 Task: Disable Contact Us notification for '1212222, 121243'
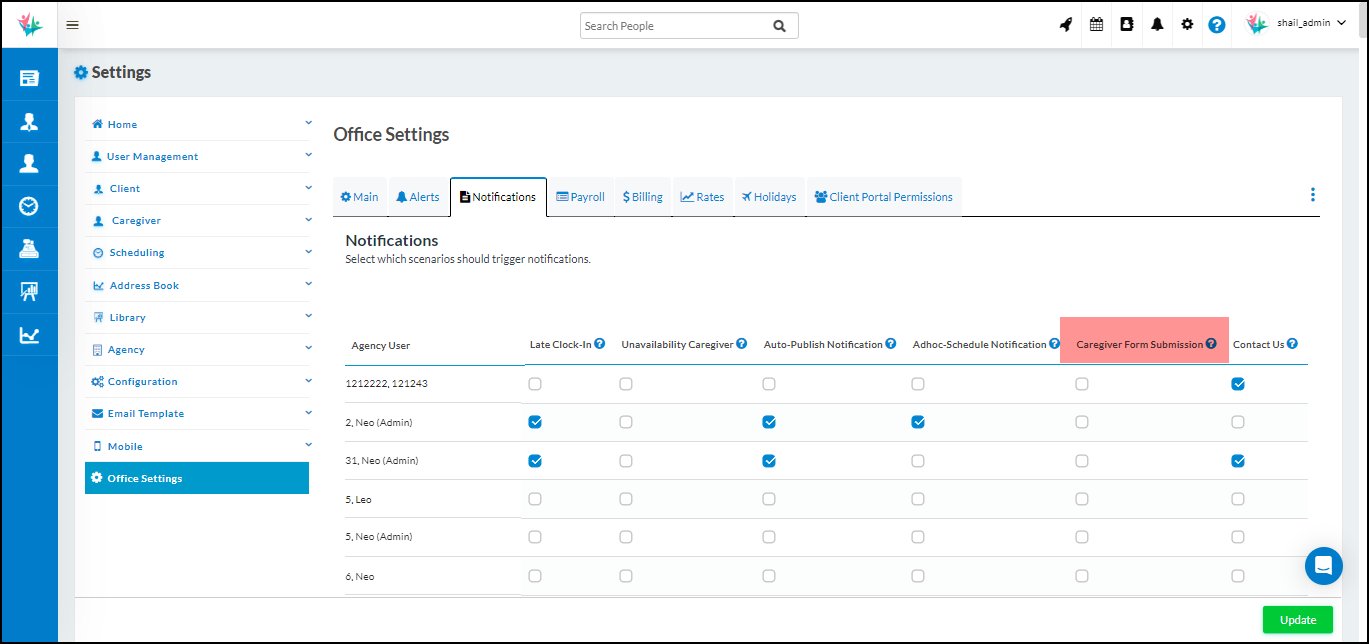[1238, 383]
